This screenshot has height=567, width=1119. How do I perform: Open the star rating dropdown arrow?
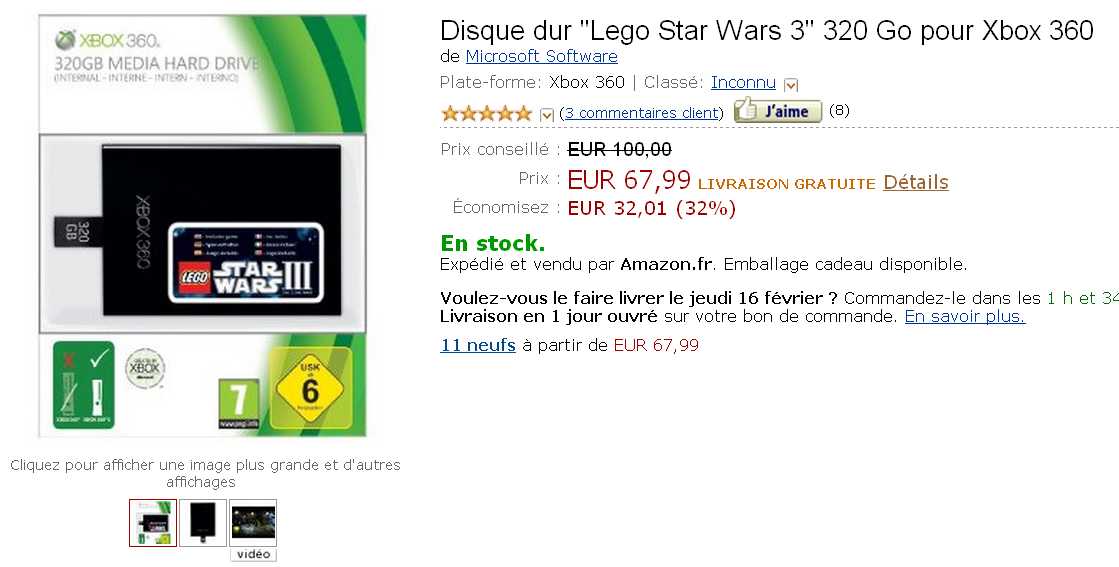click(547, 114)
